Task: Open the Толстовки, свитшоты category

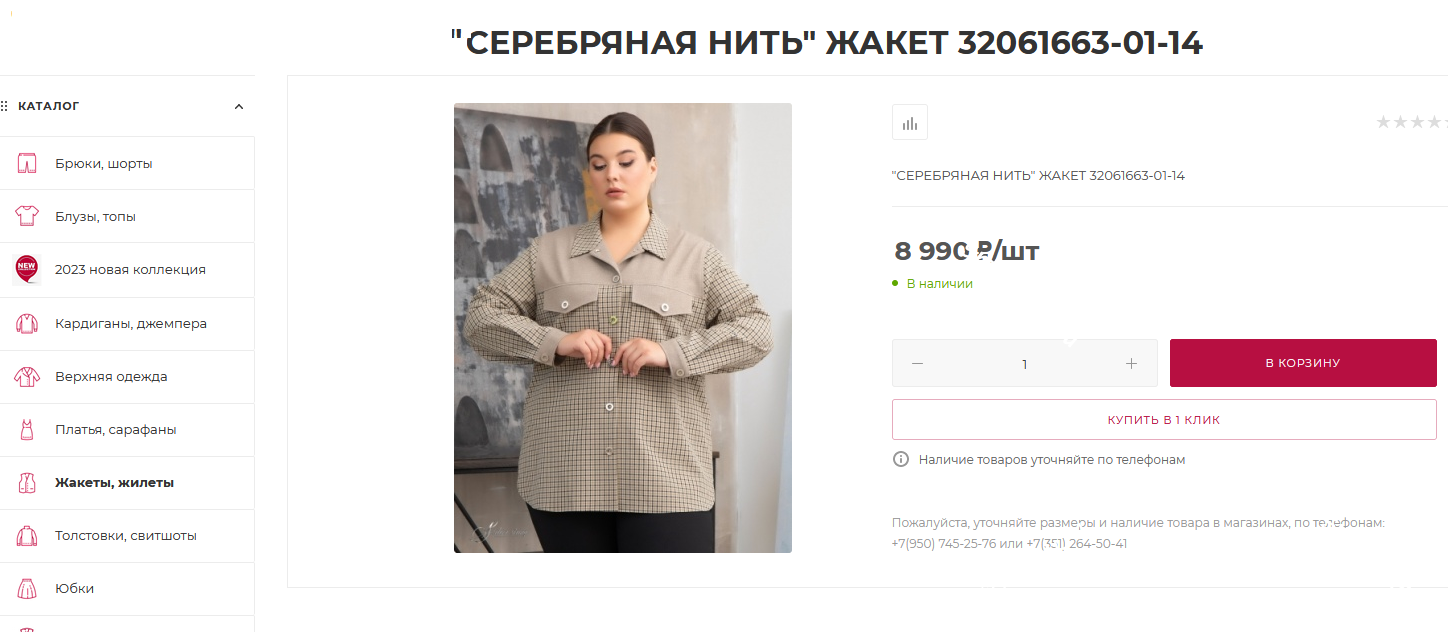Action: [127, 536]
